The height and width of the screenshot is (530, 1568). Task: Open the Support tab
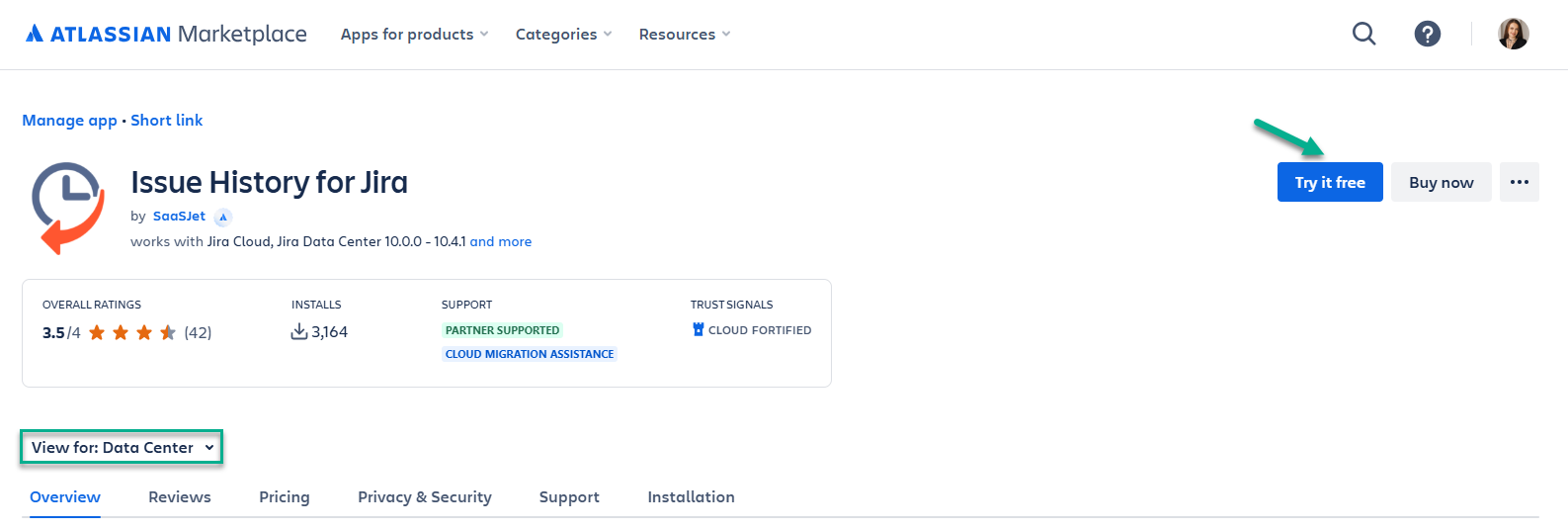point(569,496)
